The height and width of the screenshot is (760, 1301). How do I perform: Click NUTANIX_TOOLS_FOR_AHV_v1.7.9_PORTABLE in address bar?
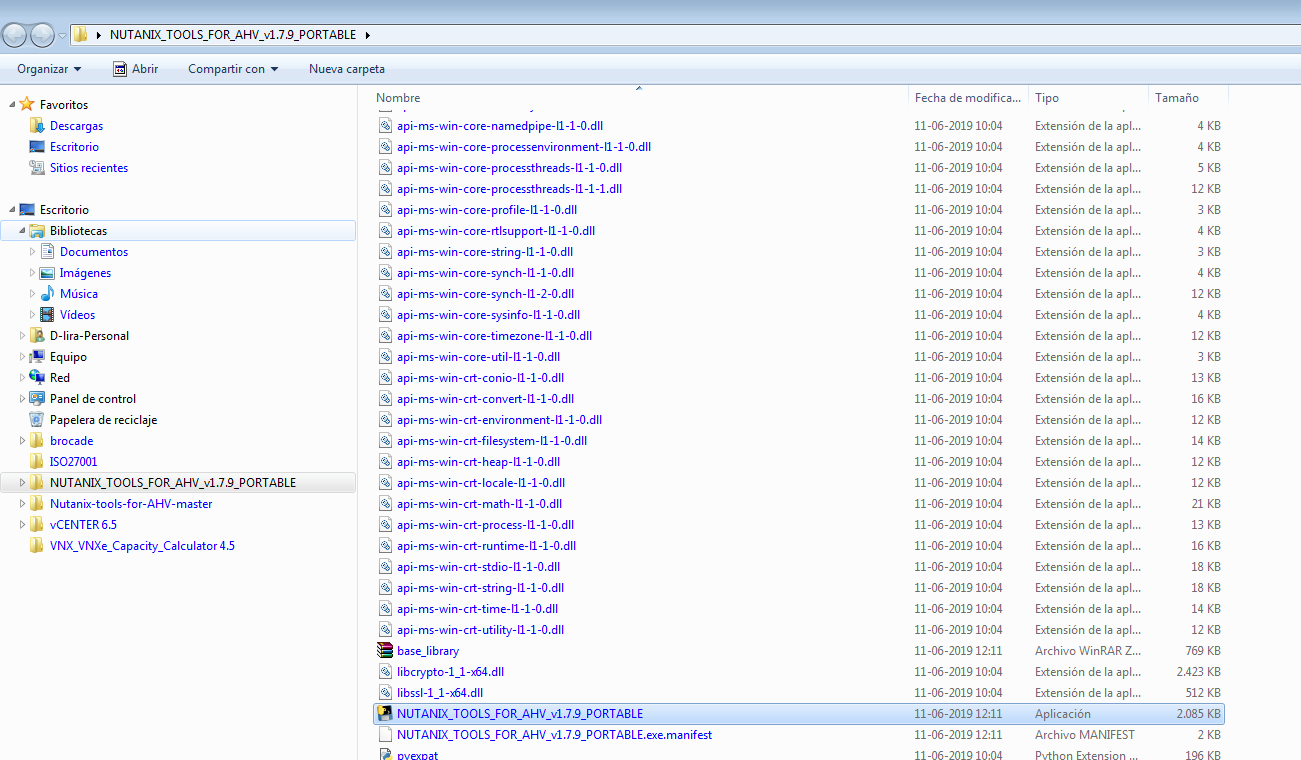(233, 35)
